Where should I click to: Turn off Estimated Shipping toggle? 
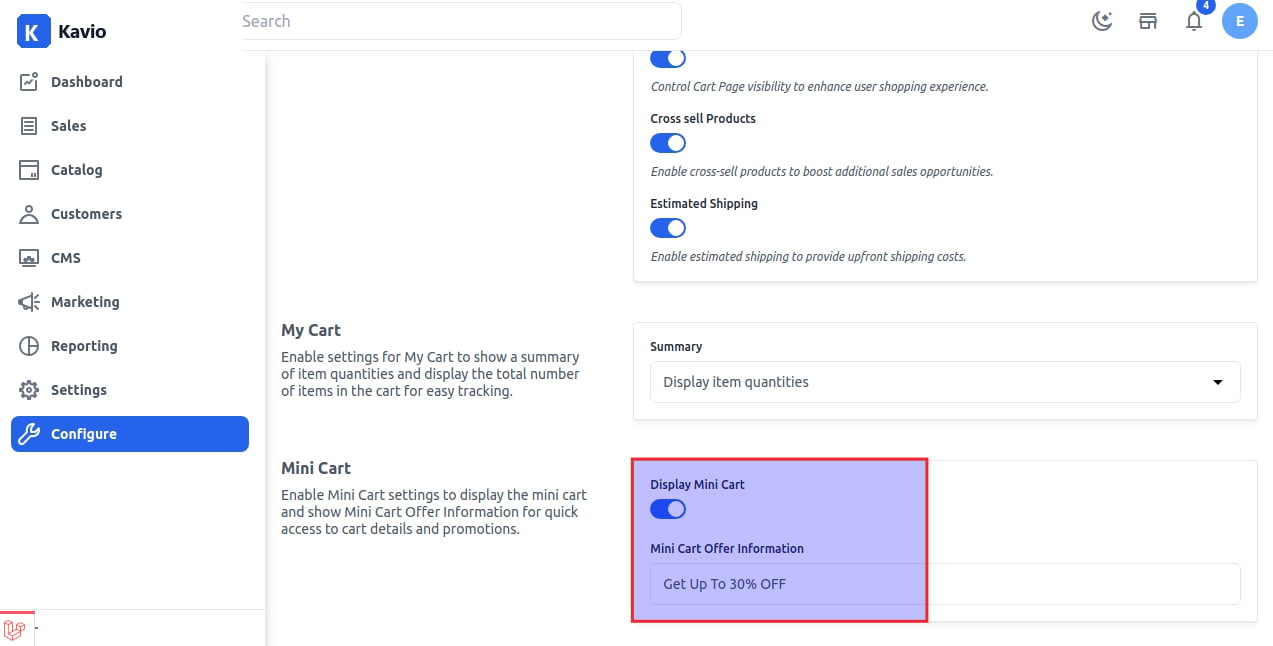click(668, 228)
